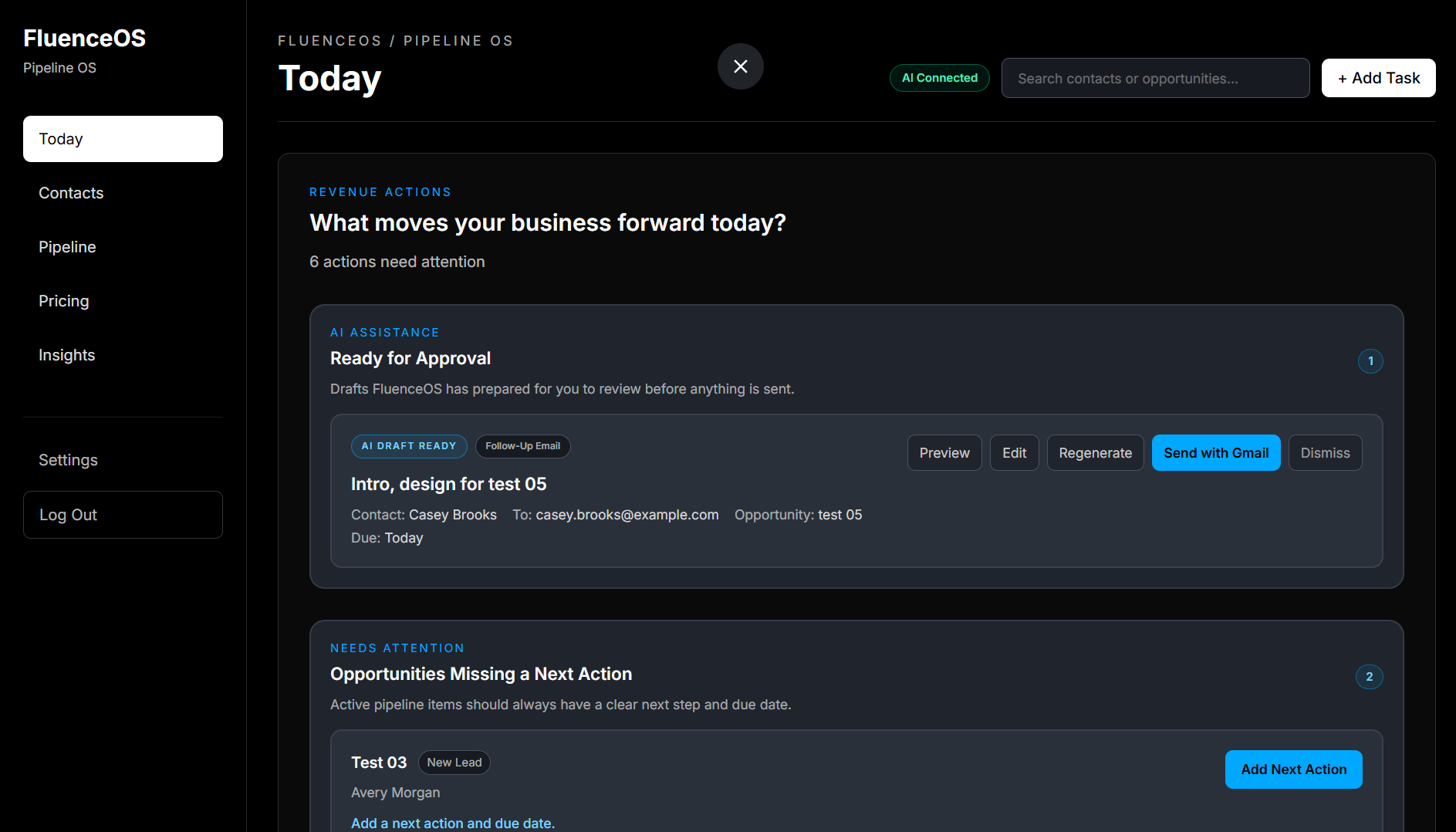Dismiss the follow-up email draft
This screenshot has height=832, width=1456.
pyautogui.click(x=1325, y=453)
